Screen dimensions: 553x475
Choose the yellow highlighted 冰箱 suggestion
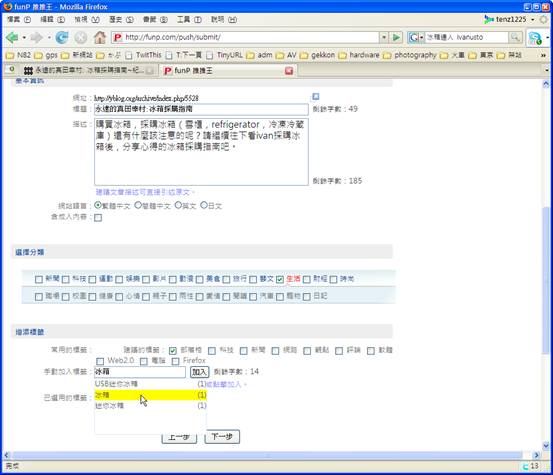151,395
